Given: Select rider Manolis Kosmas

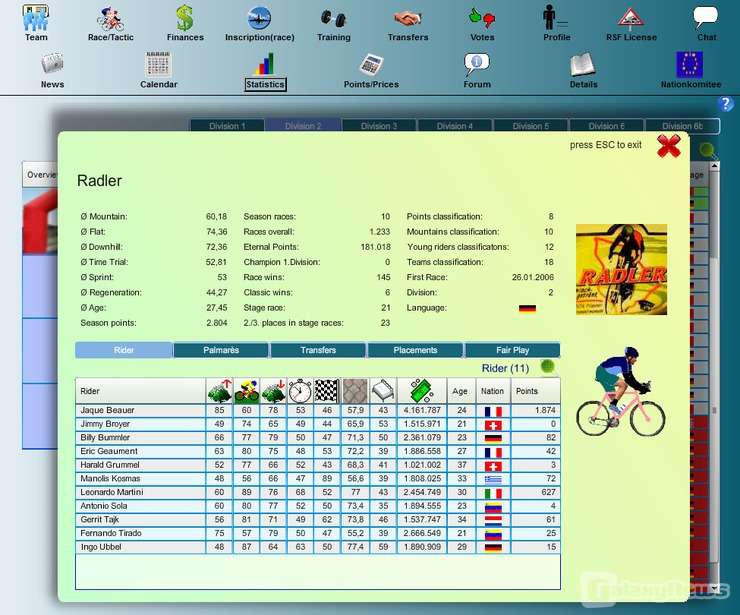Looking at the screenshot, I should [x=318, y=479].
